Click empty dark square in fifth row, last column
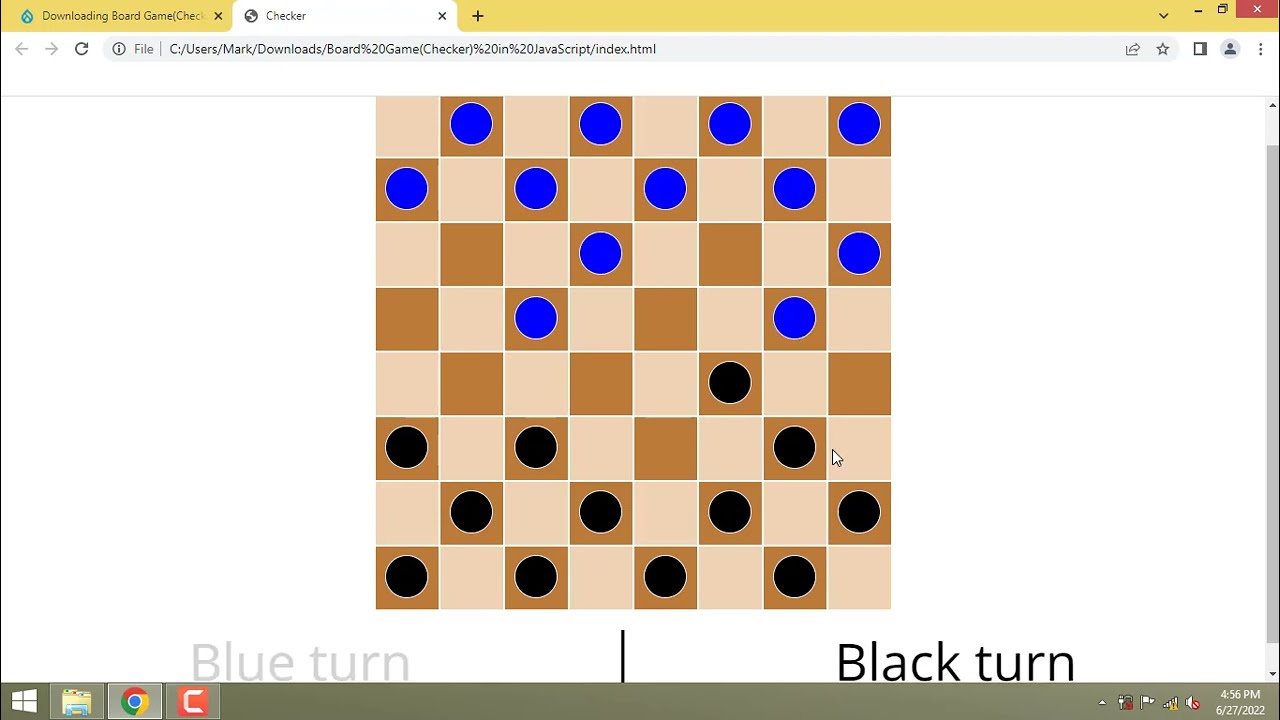The width and height of the screenshot is (1280, 720). pyautogui.click(x=859, y=383)
